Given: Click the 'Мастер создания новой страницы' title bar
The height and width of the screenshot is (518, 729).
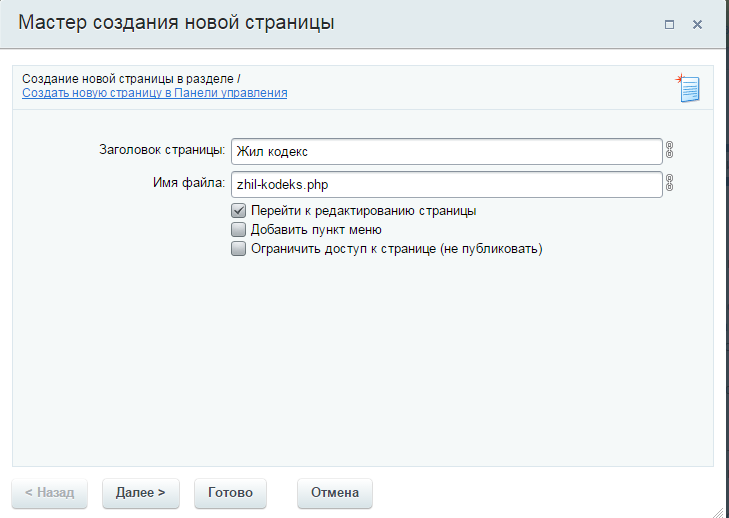Looking at the screenshot, I should pos(363,23).
